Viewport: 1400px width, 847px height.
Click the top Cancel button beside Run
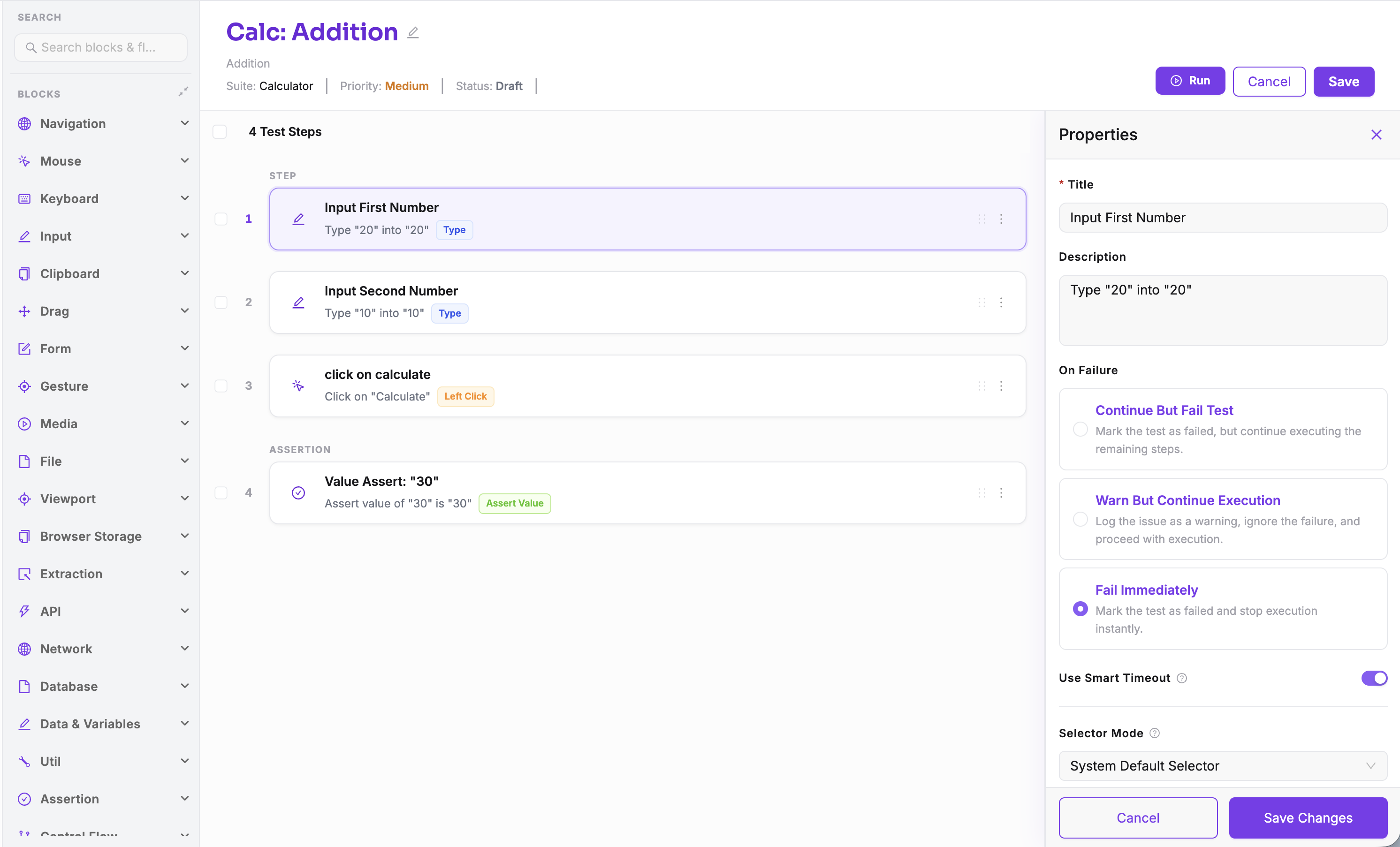(1269, 82)
